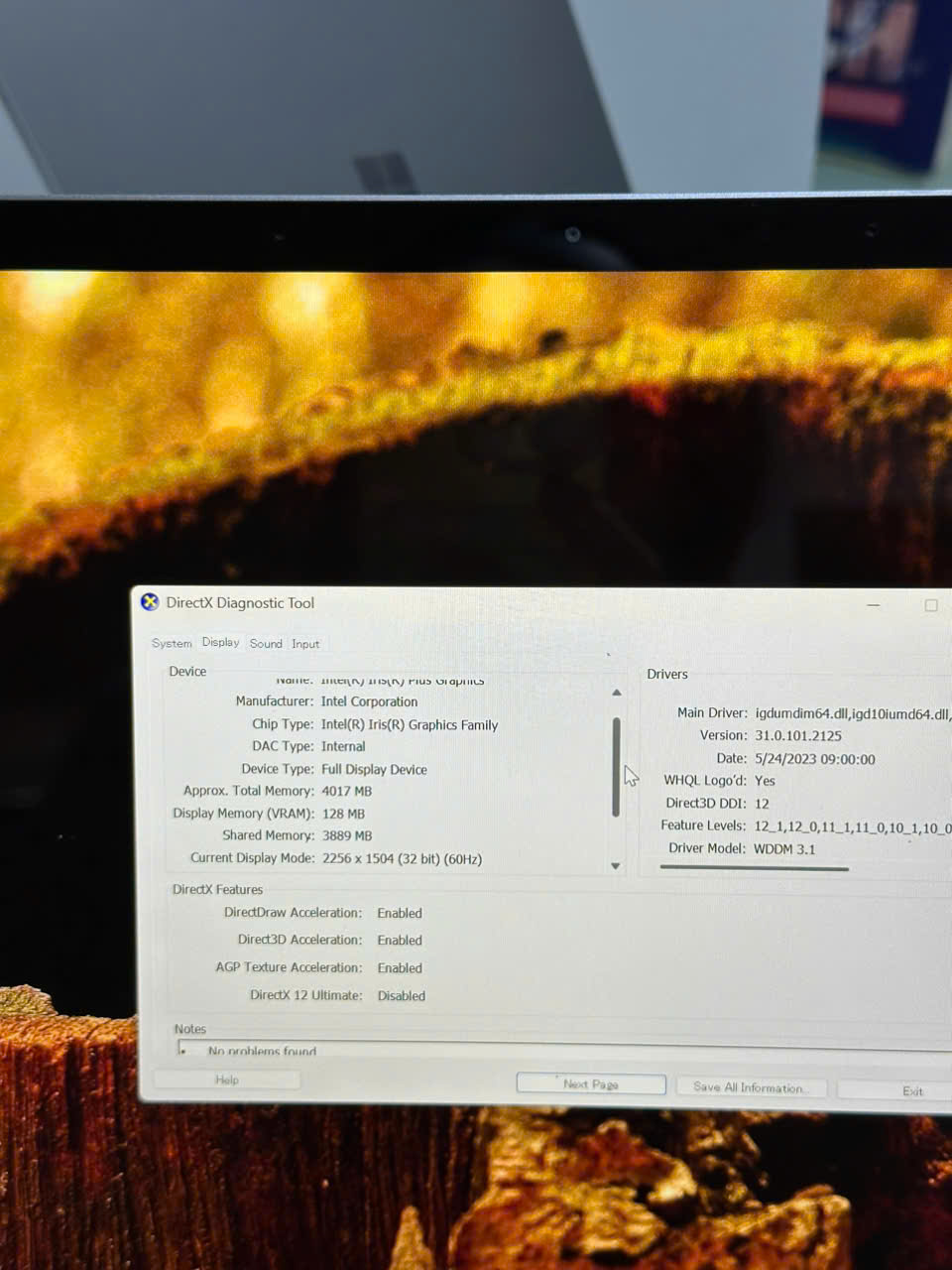Click the Chip Type value text

[409, 725]
